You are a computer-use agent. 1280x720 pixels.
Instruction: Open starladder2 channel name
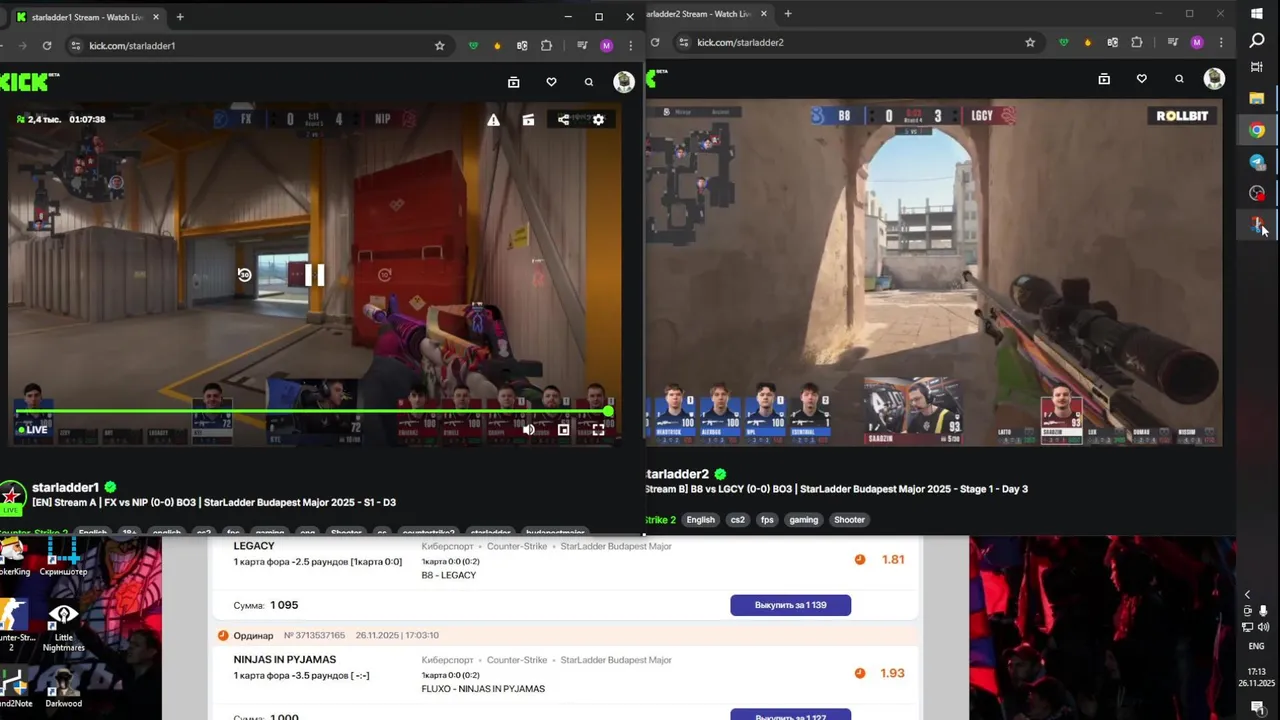(678, 474)
